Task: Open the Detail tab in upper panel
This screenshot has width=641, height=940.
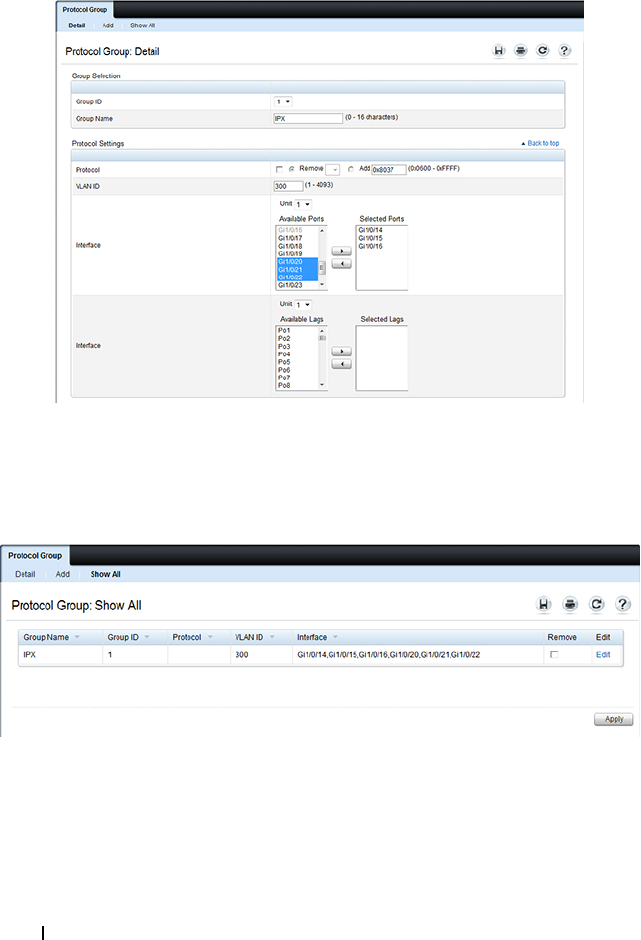Action: coord(77,26)
